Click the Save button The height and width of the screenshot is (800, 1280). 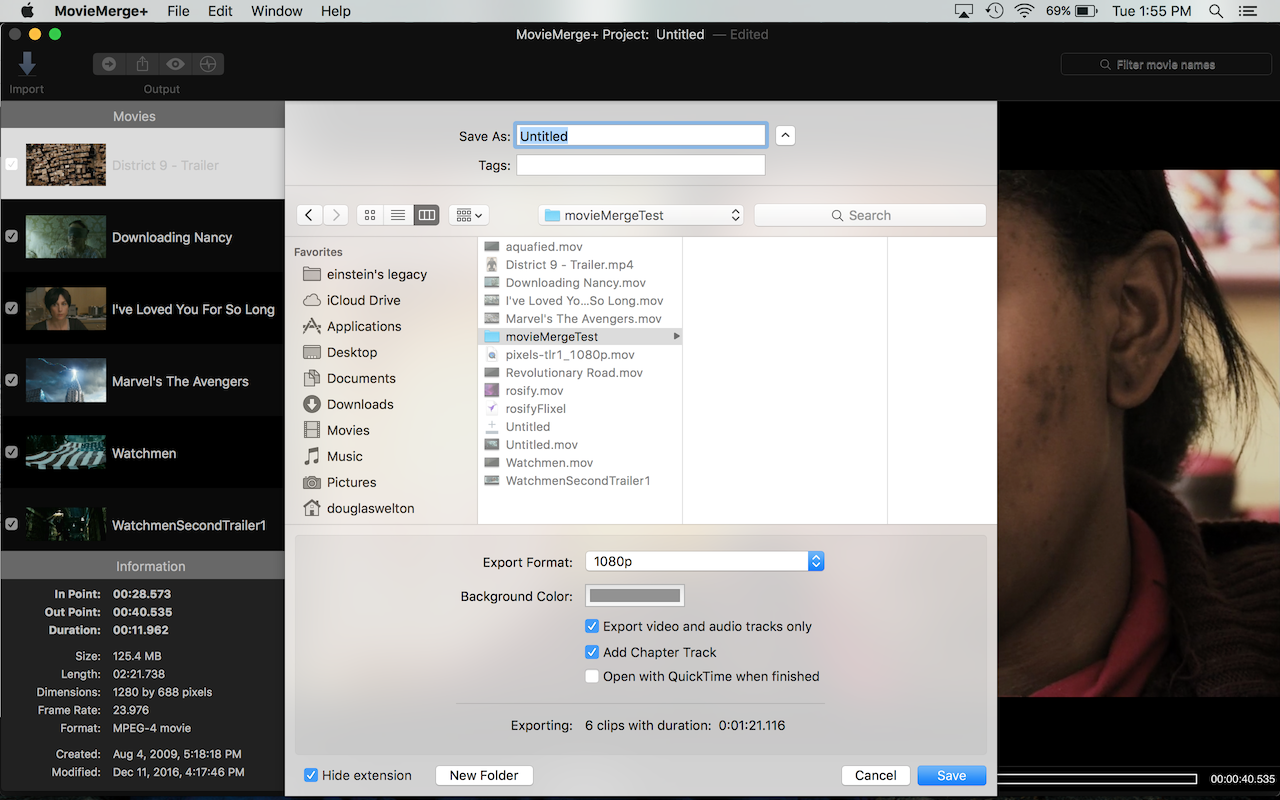[x=951, y=775]
